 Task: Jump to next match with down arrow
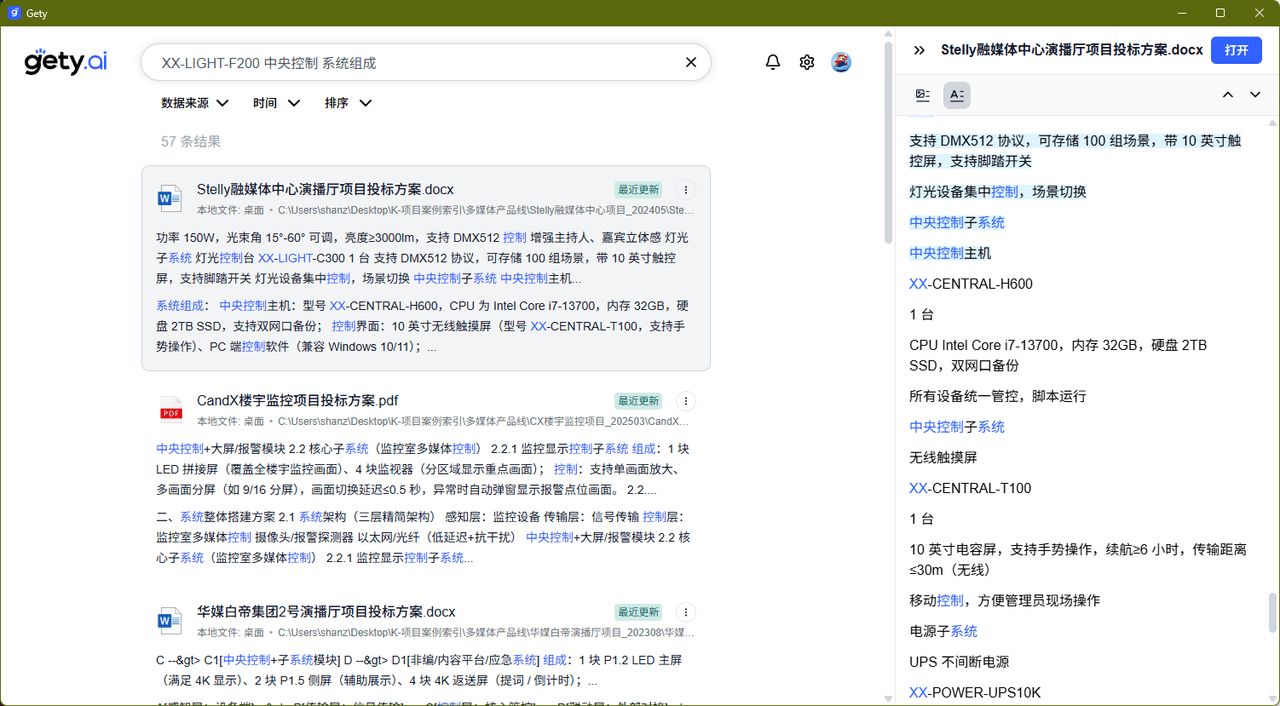[1255, 95]
